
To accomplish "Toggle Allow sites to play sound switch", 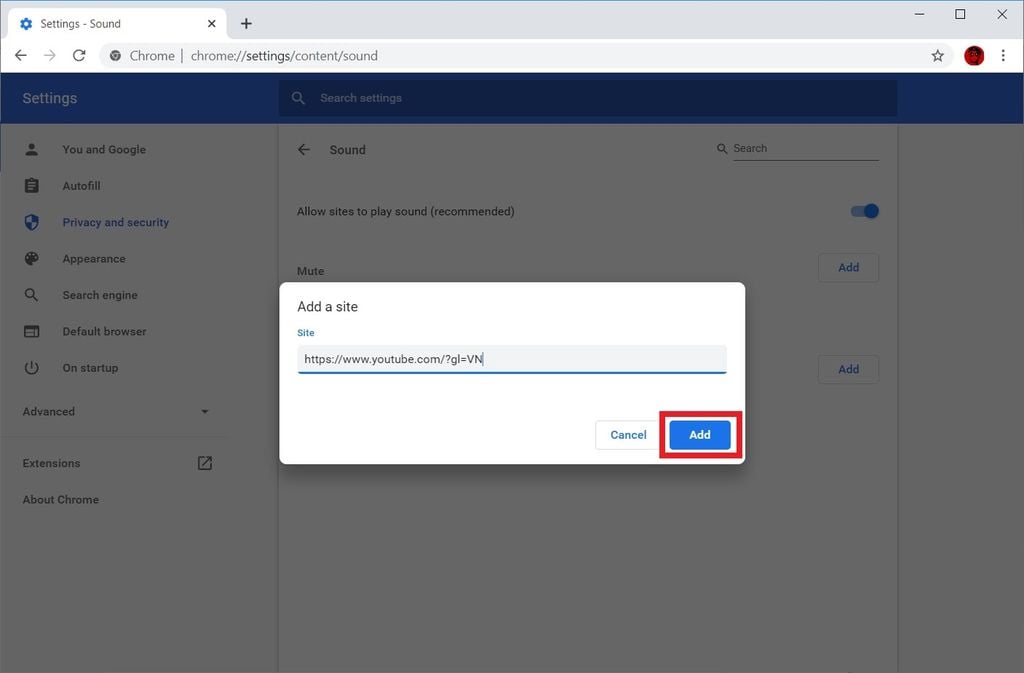I will [865, 211].
